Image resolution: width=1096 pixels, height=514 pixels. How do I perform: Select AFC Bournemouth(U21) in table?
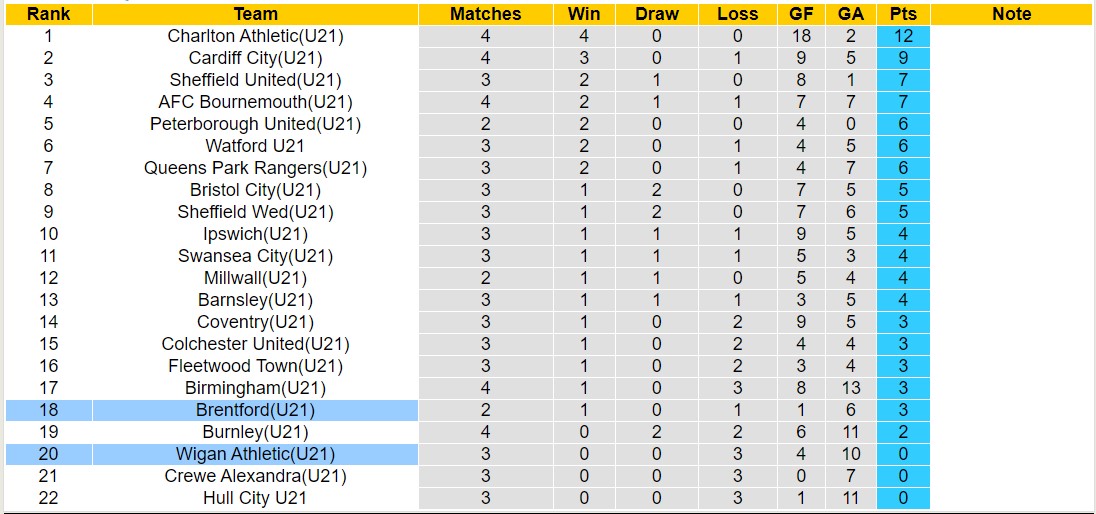255,102
